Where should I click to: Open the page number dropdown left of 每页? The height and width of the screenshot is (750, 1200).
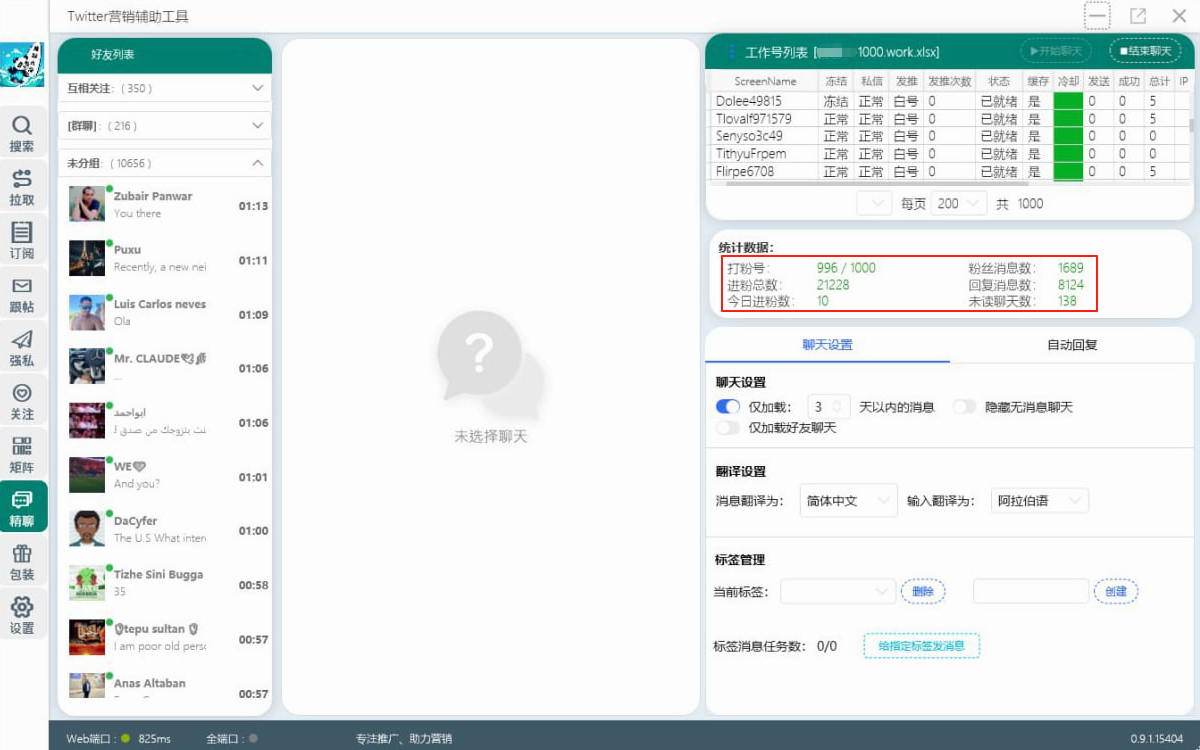coord(873,203)
